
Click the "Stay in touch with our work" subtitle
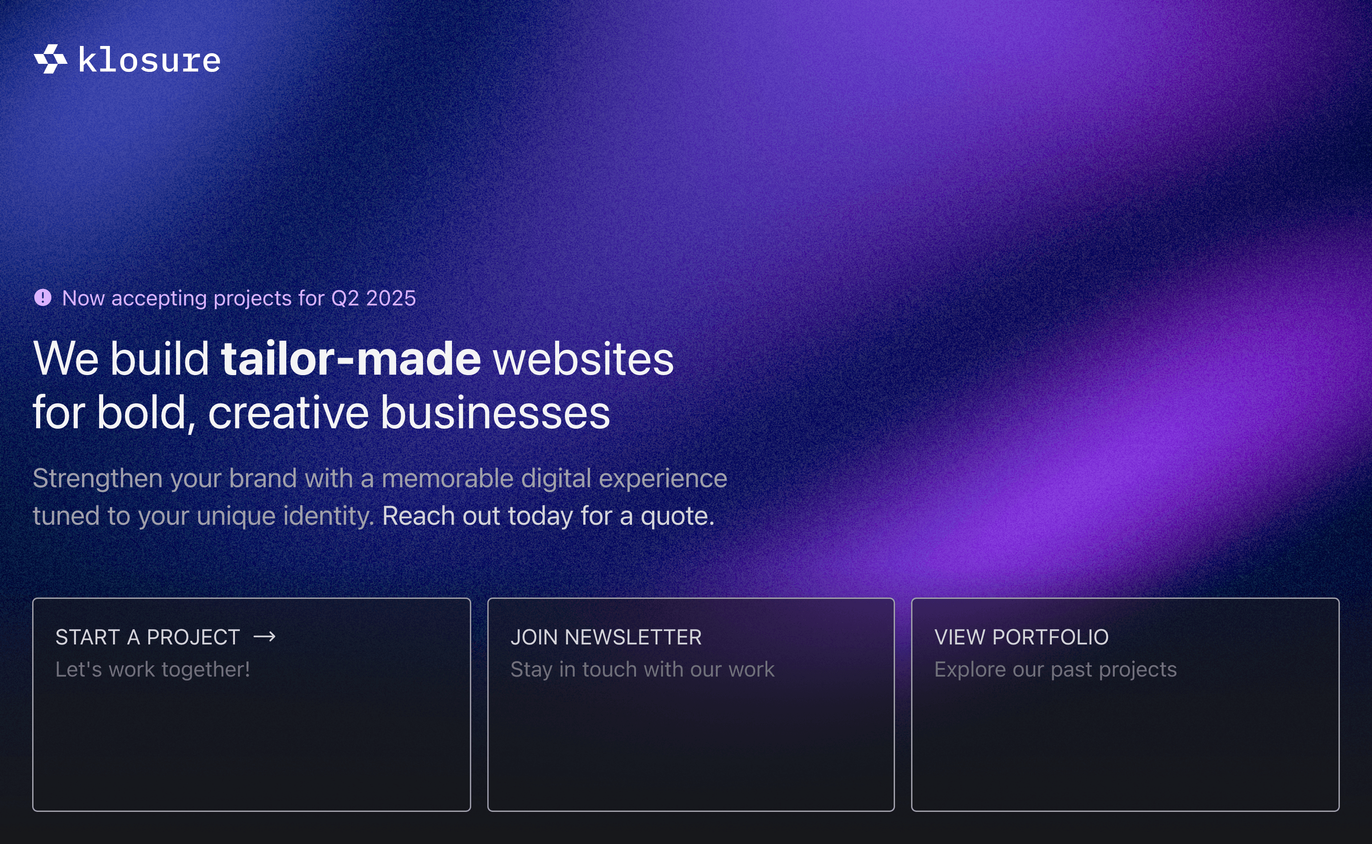click(642, 669)
